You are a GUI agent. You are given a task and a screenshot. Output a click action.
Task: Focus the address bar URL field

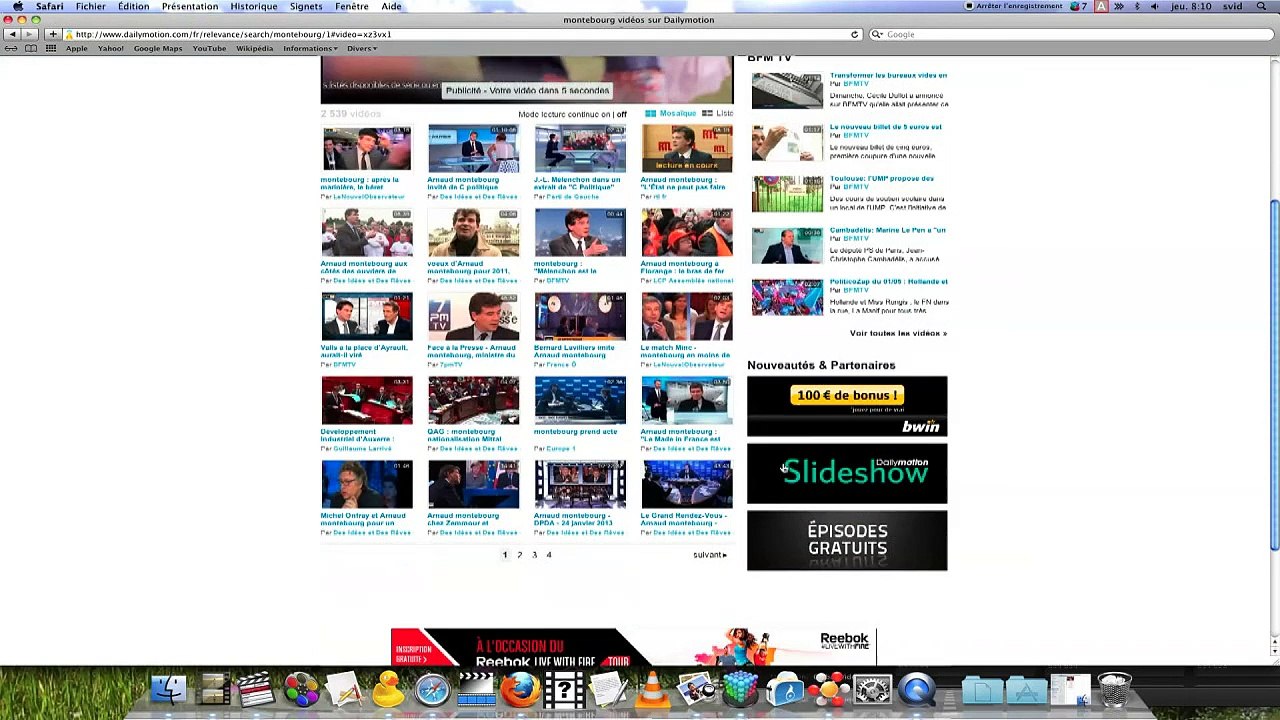455,34
